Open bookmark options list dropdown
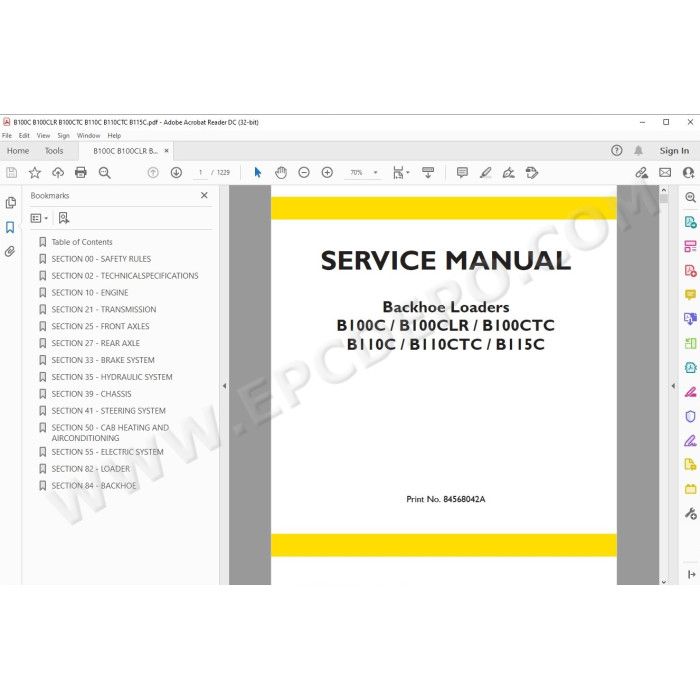Image resolution: width=700 pixels, height=700 pixels. coord(39,218)
